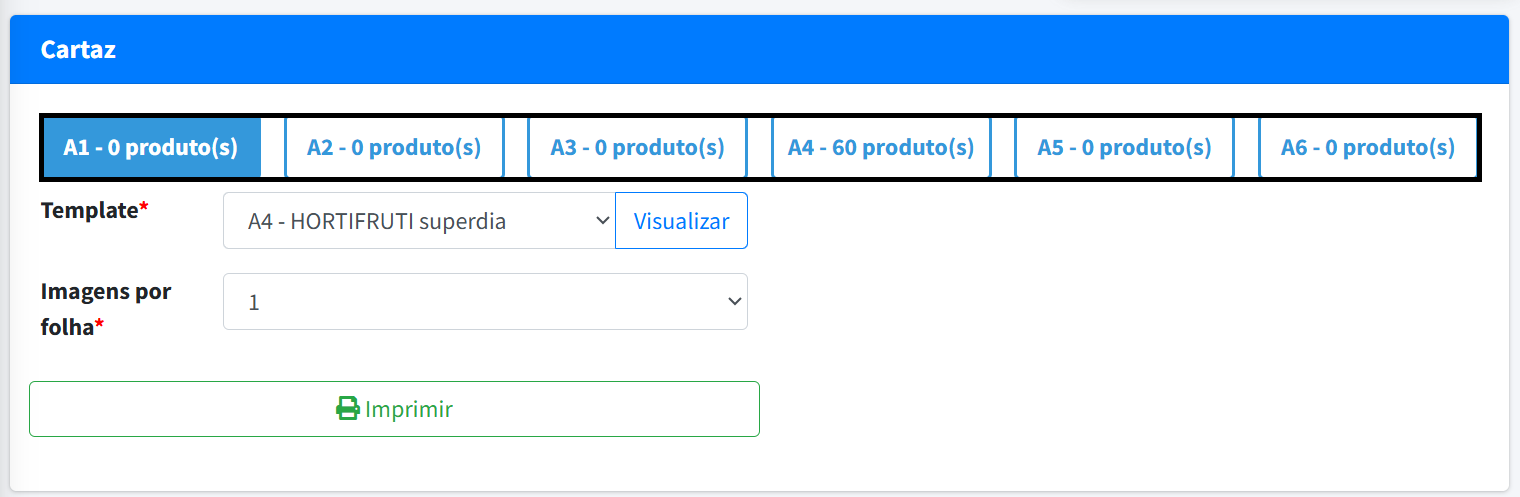
Task: Go to the A4 - 60 produto(s) tab
Action: [x=881, y=148]
